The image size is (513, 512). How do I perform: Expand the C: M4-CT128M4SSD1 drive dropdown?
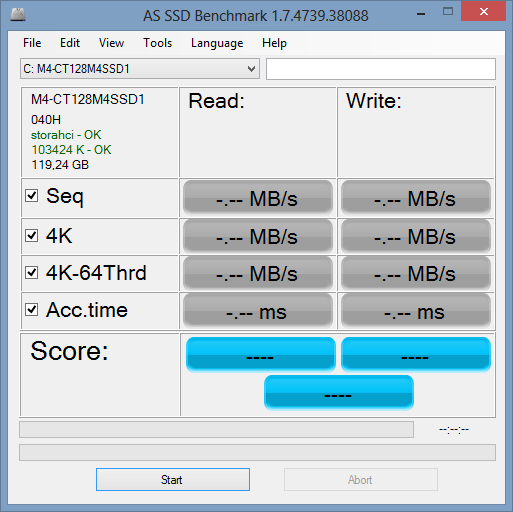pos(140,69)
